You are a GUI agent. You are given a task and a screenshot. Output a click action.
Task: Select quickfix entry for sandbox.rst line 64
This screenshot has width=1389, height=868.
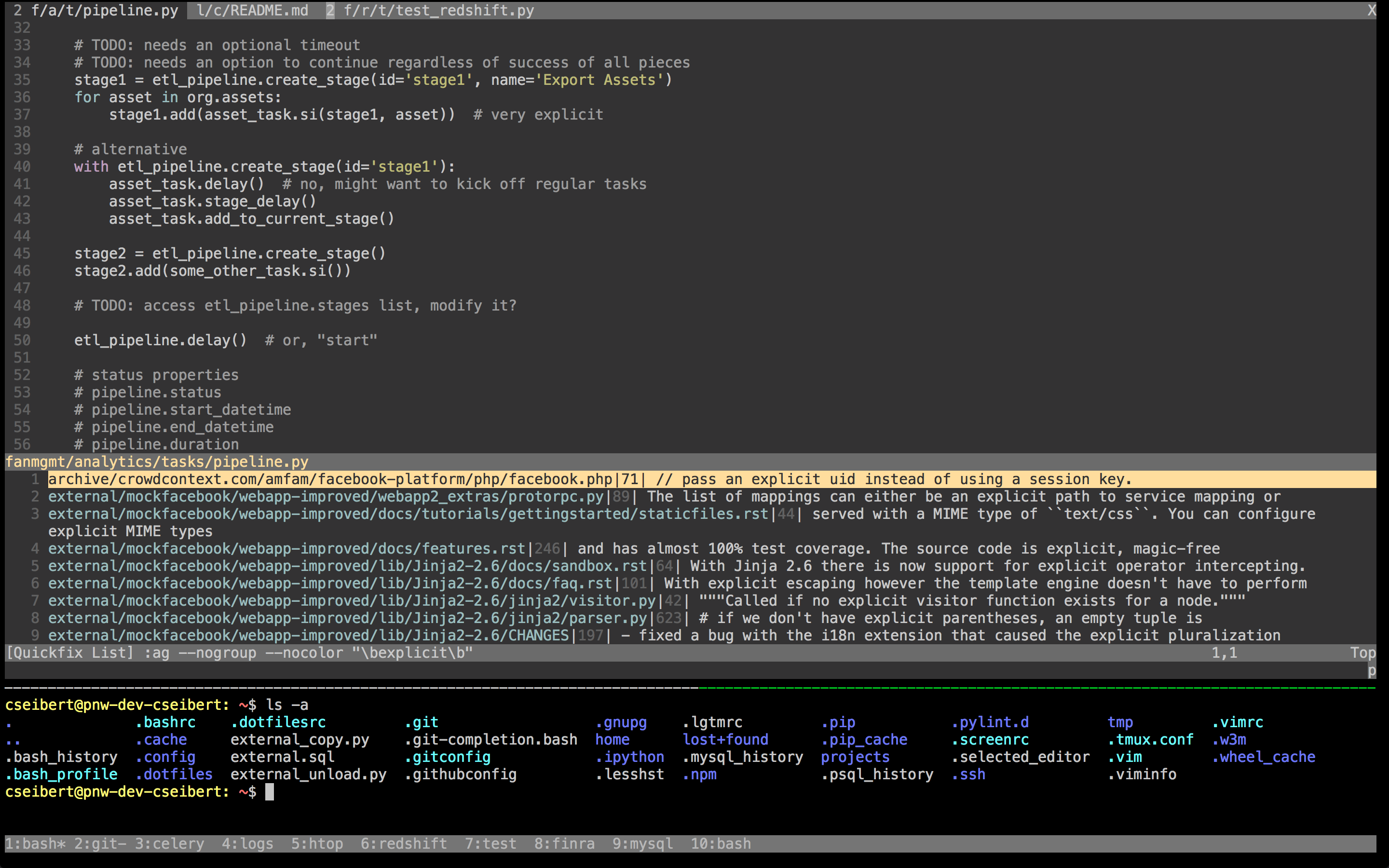tap(691, 566)
